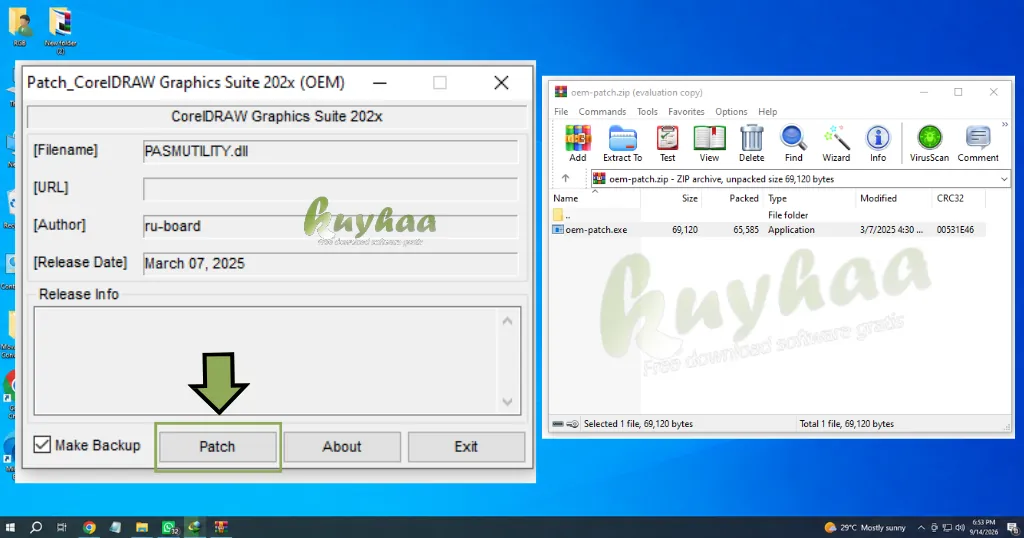Open WhatsApp from the taskbar

(x=169, y=528)
